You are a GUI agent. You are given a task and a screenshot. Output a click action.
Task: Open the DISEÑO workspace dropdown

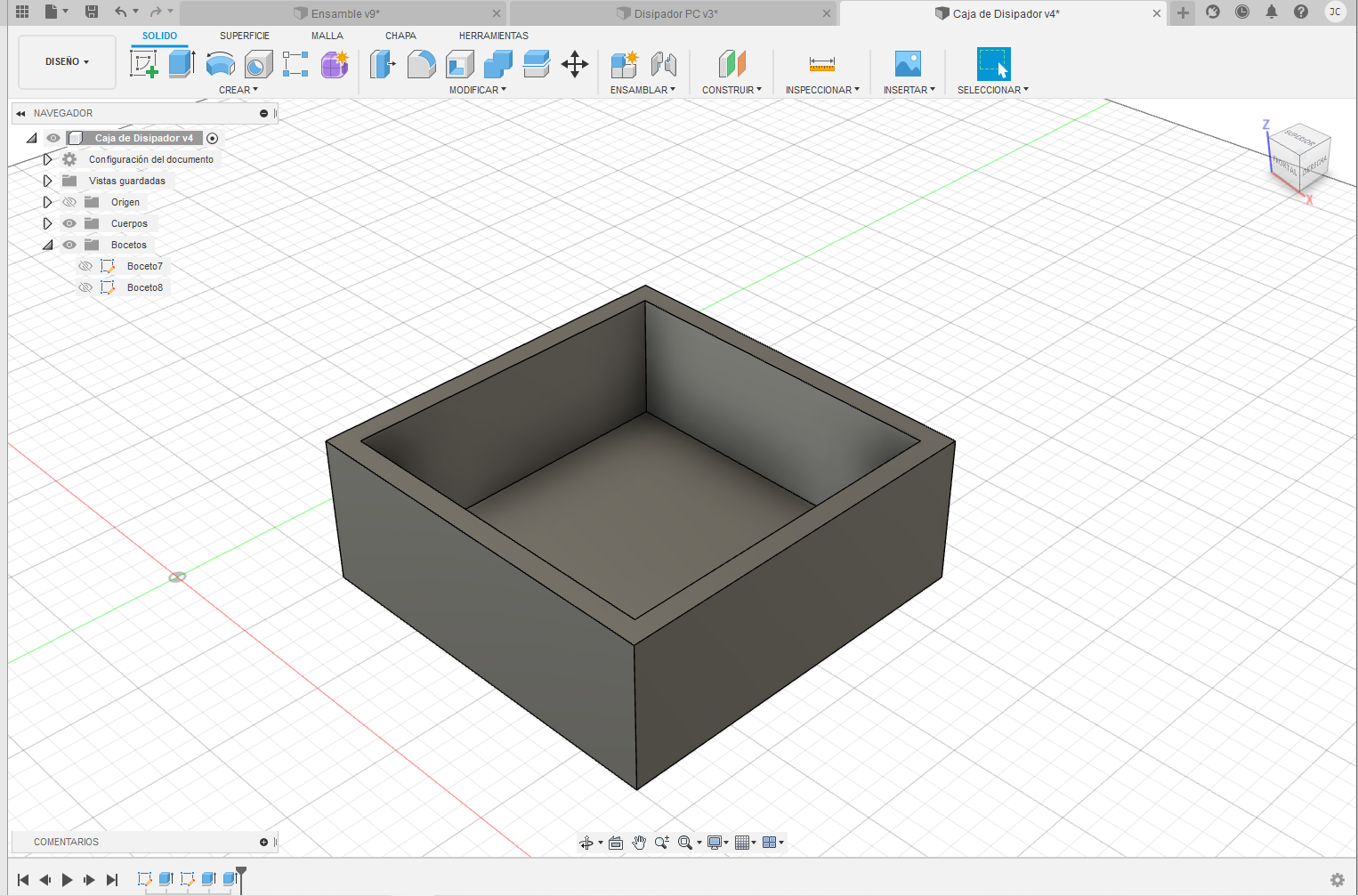tap(68, 62)
